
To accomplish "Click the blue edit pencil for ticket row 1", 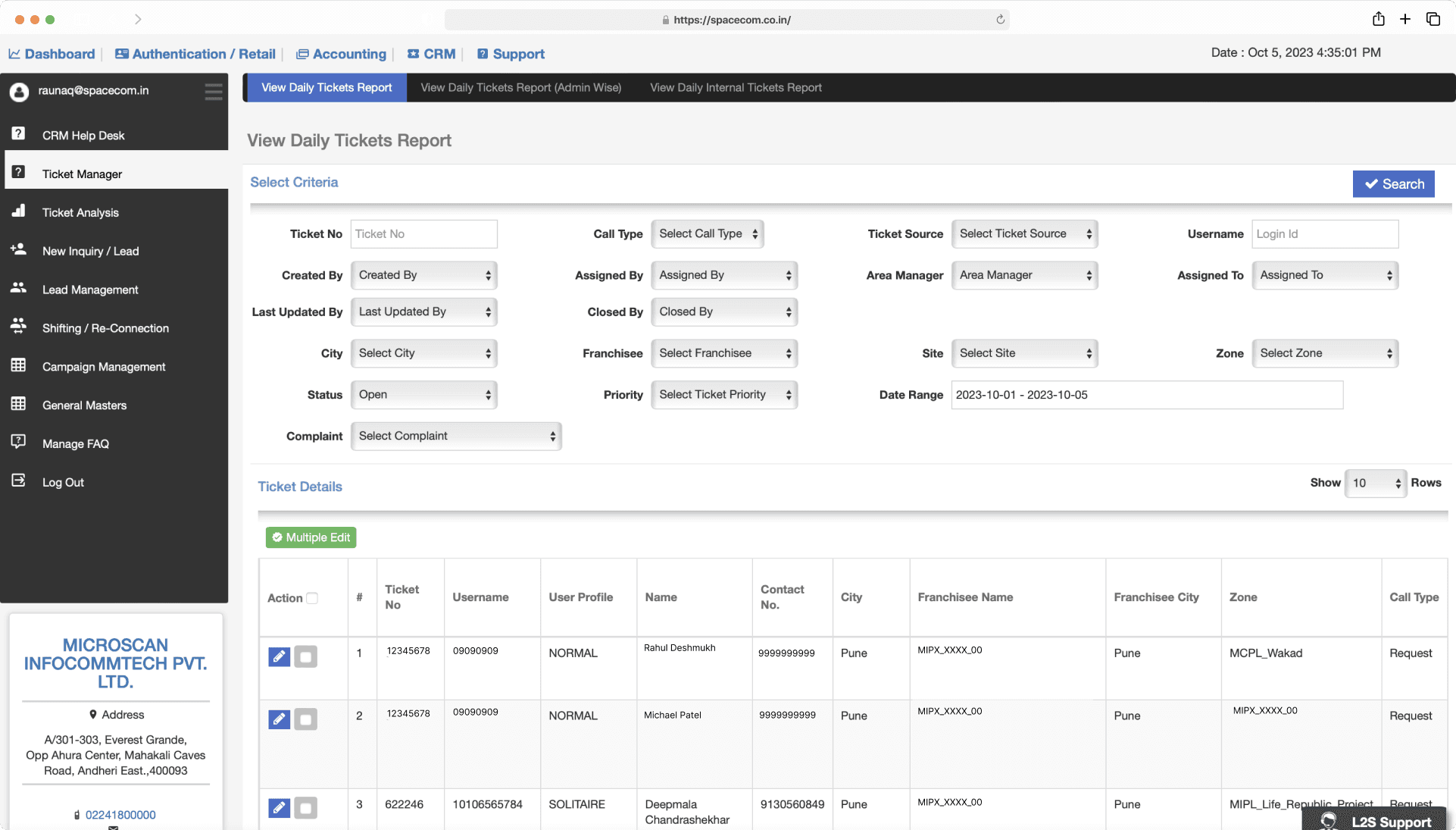I will [279, 656].
